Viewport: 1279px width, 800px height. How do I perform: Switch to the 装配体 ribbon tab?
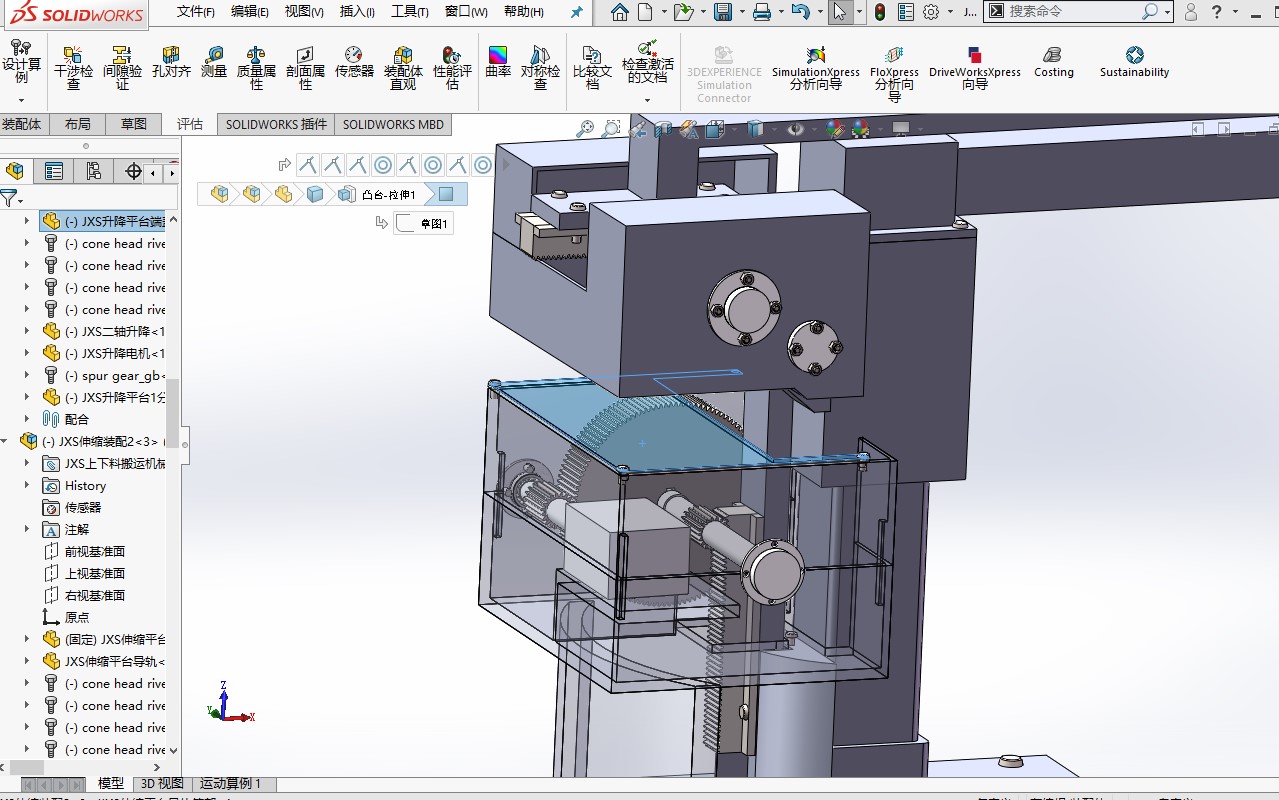[21, 124]
